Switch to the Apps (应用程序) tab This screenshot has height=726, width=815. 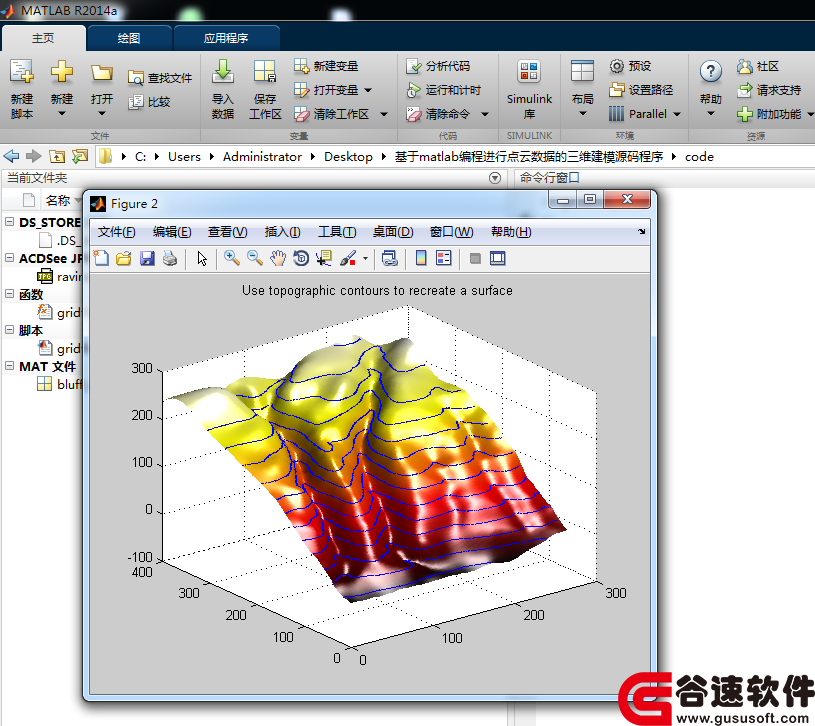click(x=226, y=38)
